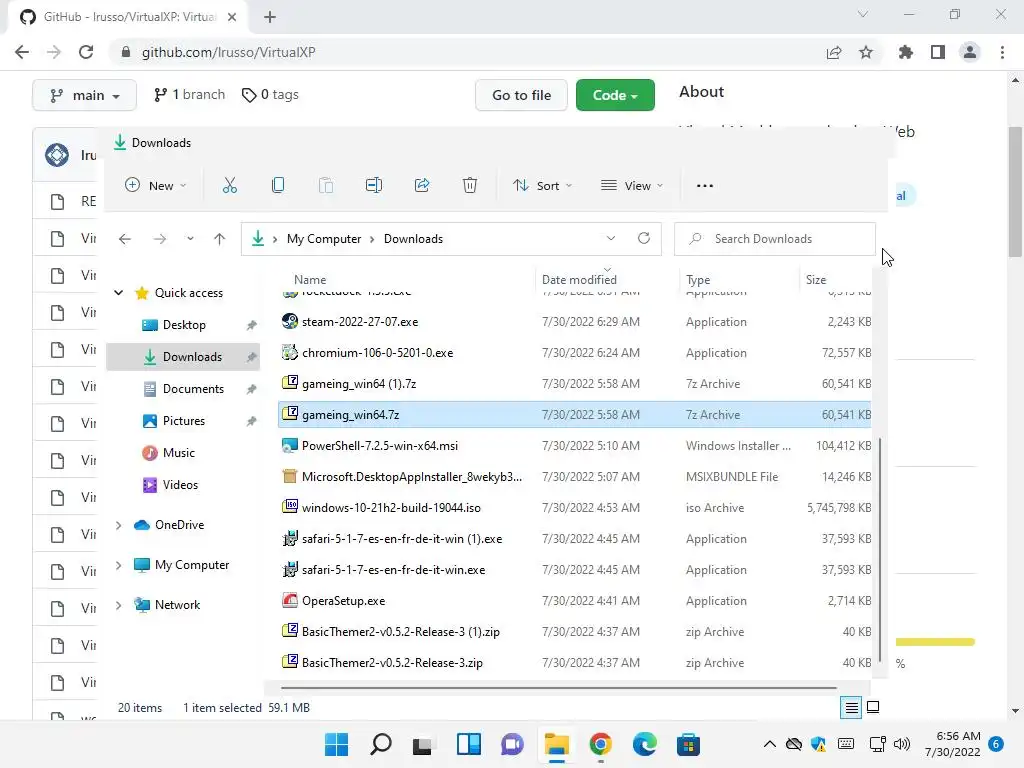Select PowerShell-7.2.5-win-x64.msi file
1024x768 pixels.
[x=575, y=446]
